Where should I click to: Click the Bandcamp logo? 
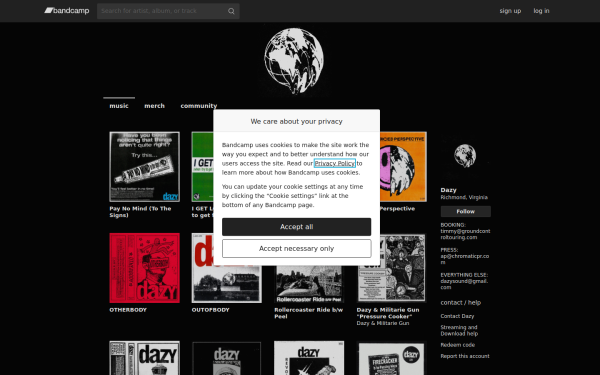click(x=67, y=11)
